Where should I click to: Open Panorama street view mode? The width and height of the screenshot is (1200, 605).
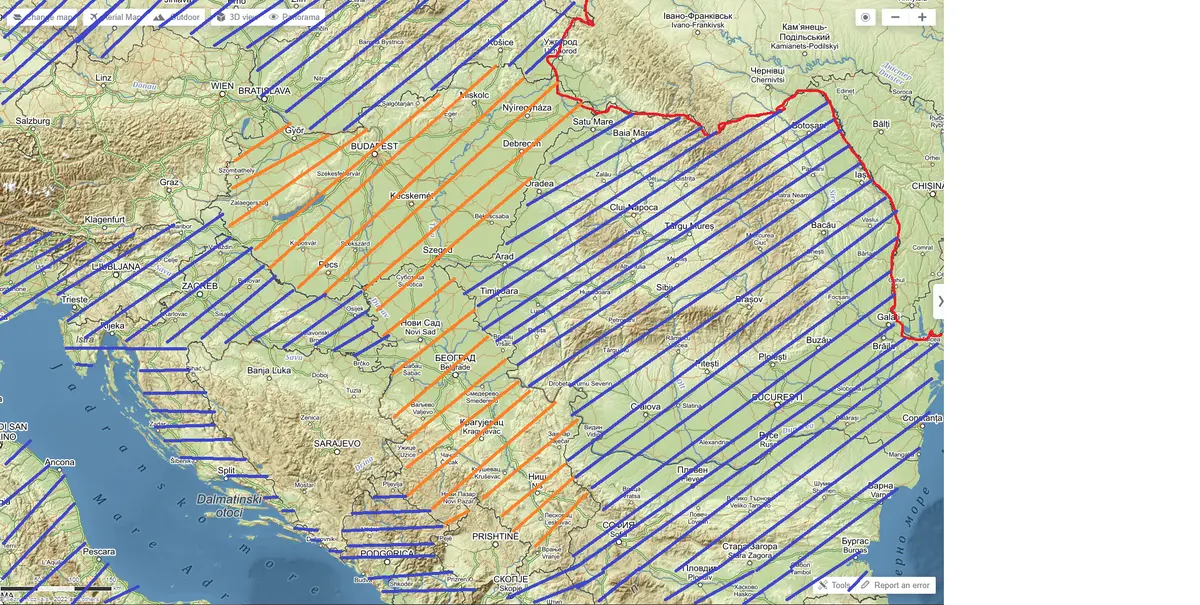click(295, 17)
